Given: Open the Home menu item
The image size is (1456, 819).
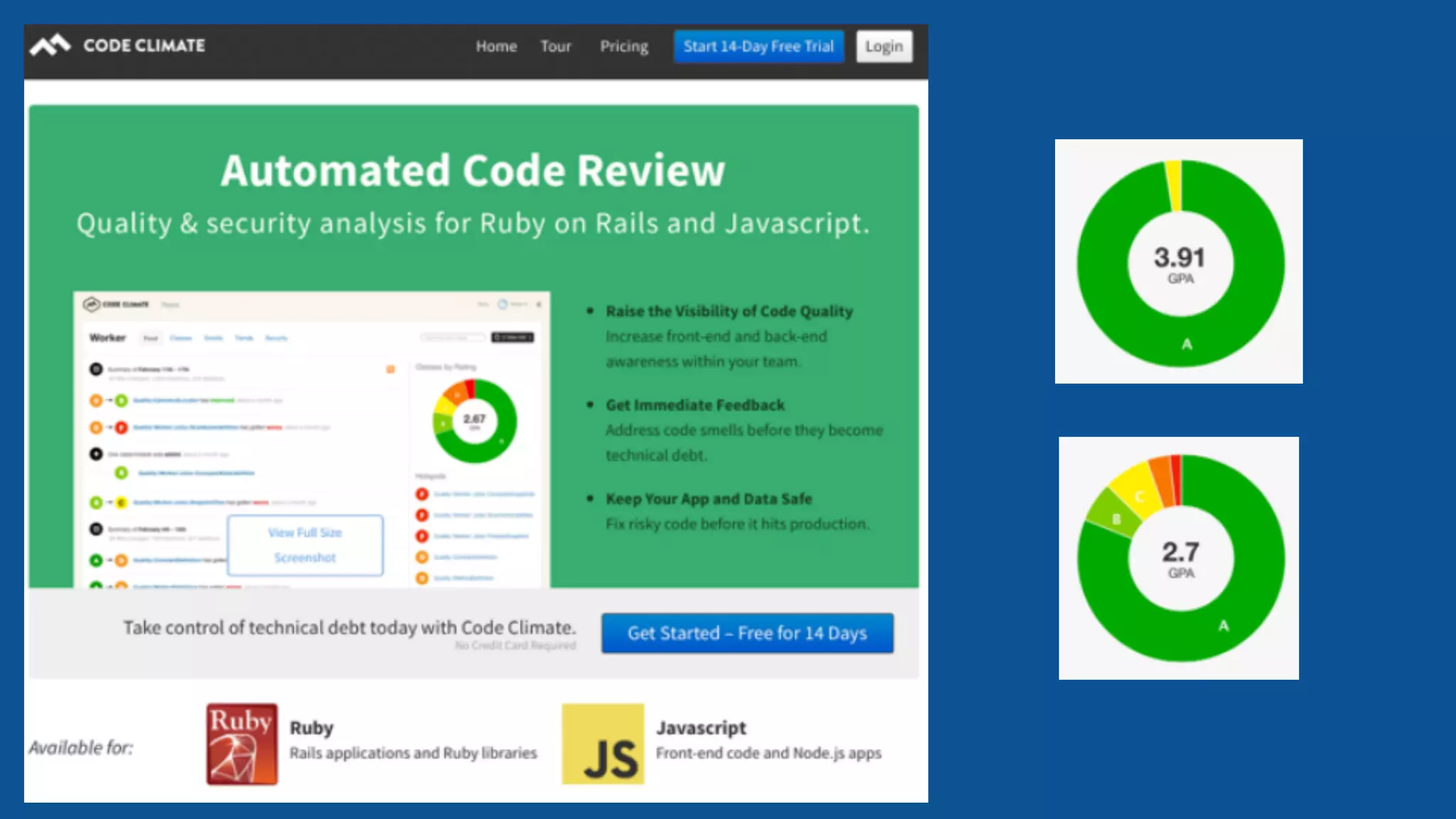Looking at the screenshot, I should click(x=496, y=46).
